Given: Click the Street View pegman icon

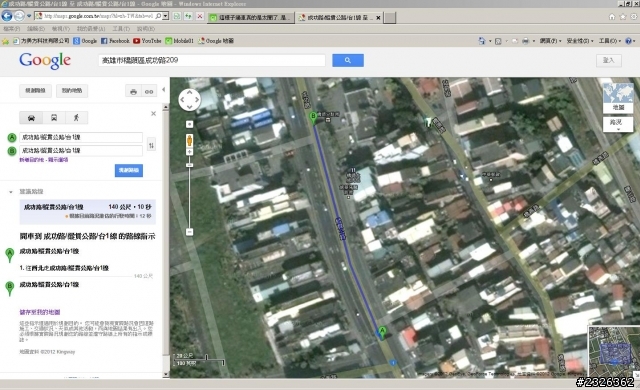Looking at the screenshot, I should point(189,141).
